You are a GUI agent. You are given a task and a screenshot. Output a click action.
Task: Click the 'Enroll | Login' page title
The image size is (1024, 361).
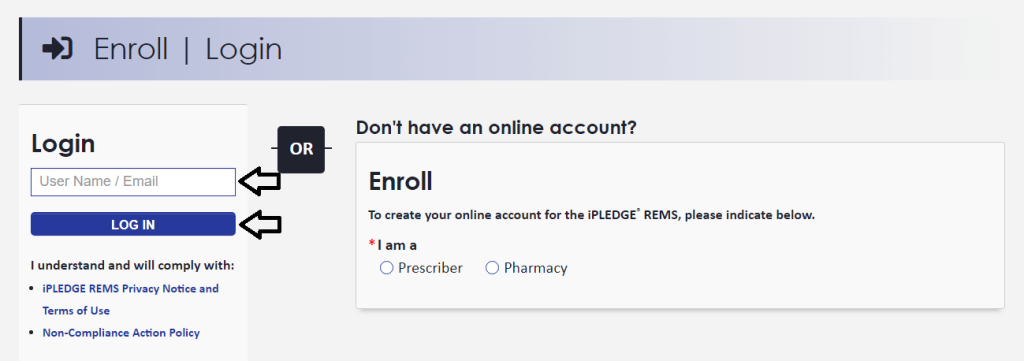tap(188, 49)
